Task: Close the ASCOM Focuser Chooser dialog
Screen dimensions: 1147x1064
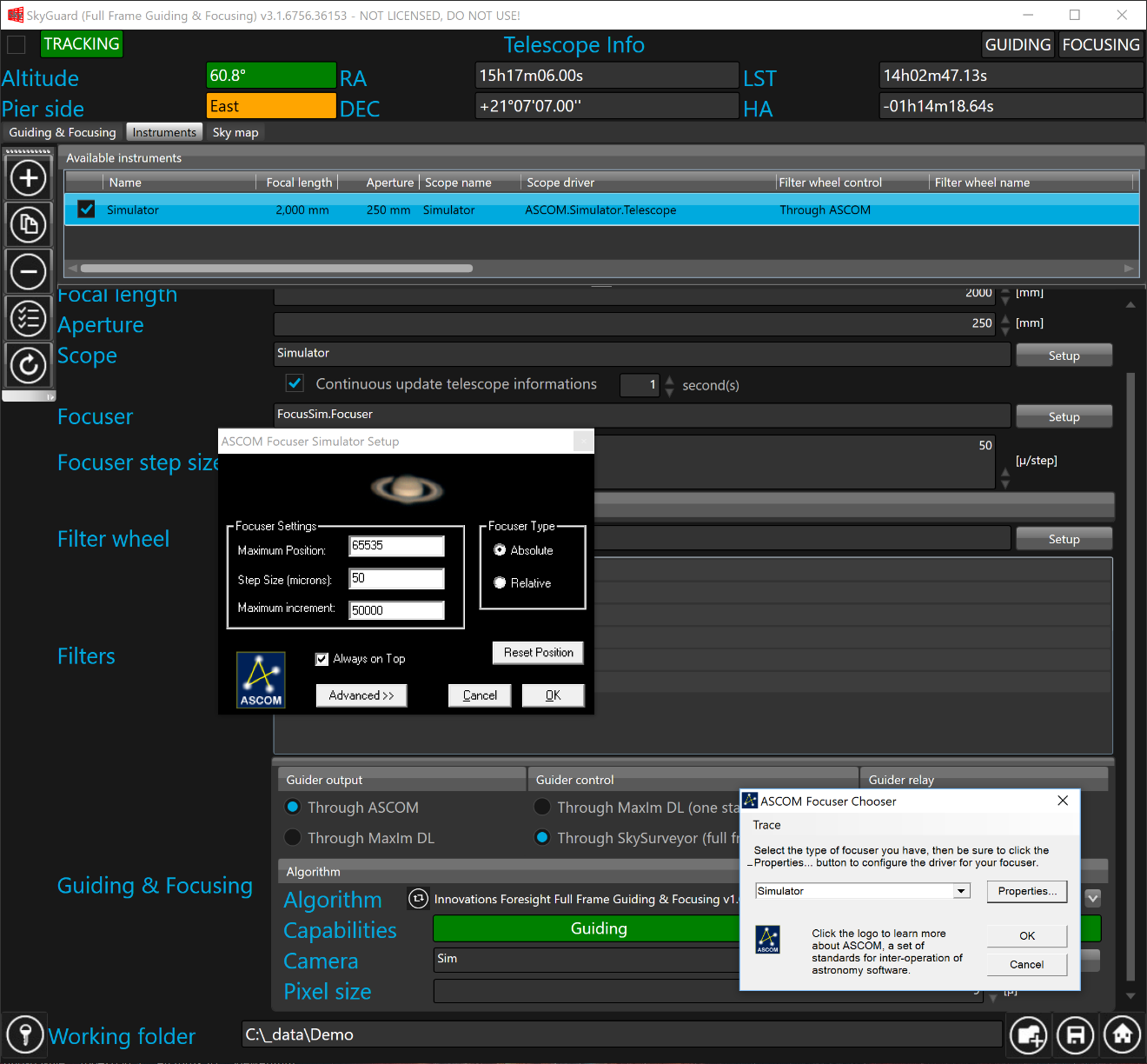Action: [1063, 801]
